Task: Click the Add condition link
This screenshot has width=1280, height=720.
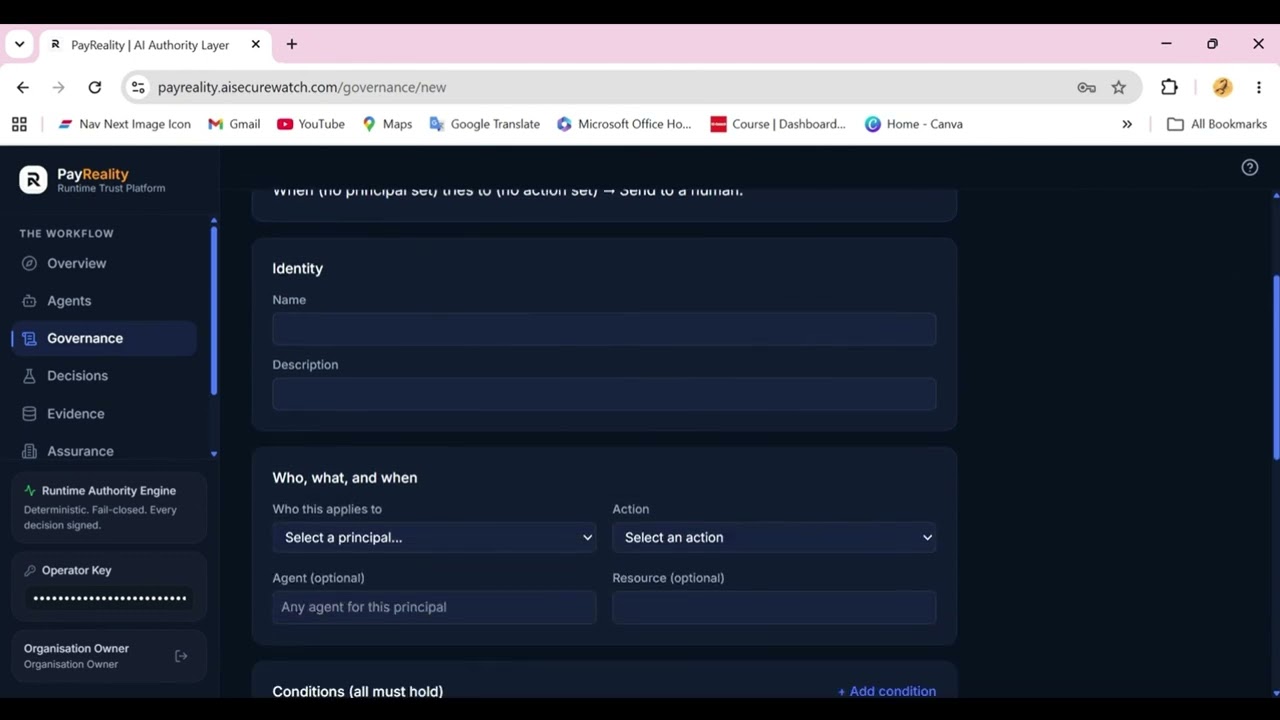Action: pyautogui.click(x=886, y=691)
